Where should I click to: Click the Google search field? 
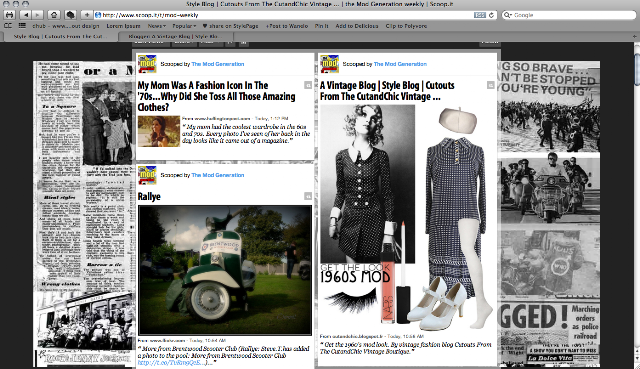569,15
